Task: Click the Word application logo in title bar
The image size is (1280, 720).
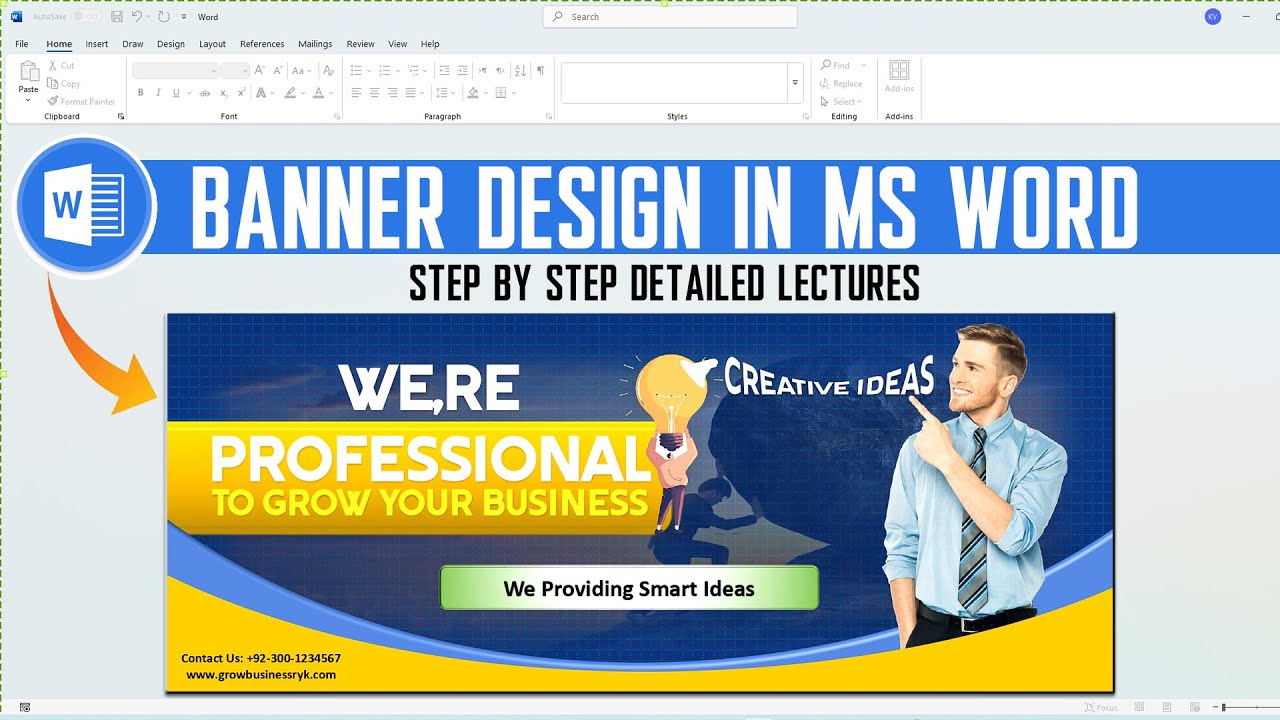Action: pos(16,17)
